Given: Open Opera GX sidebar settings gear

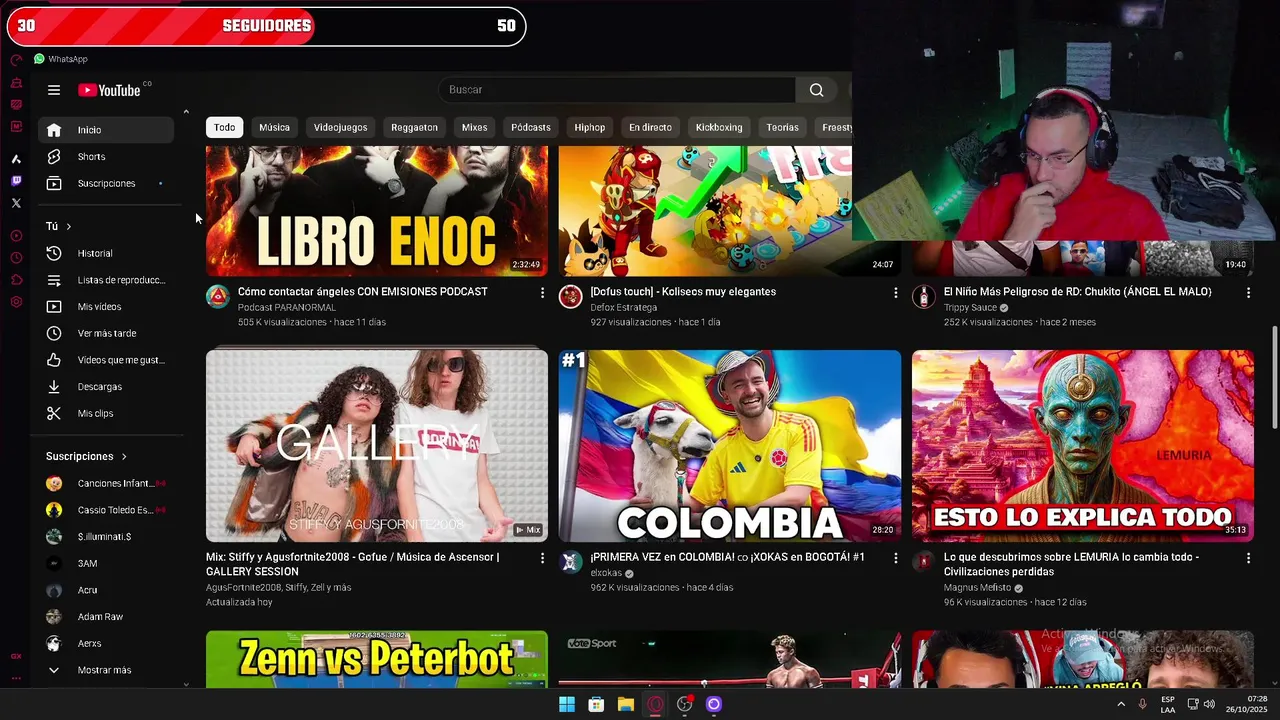Looking at the screenshot, I should tap(16, 302).
